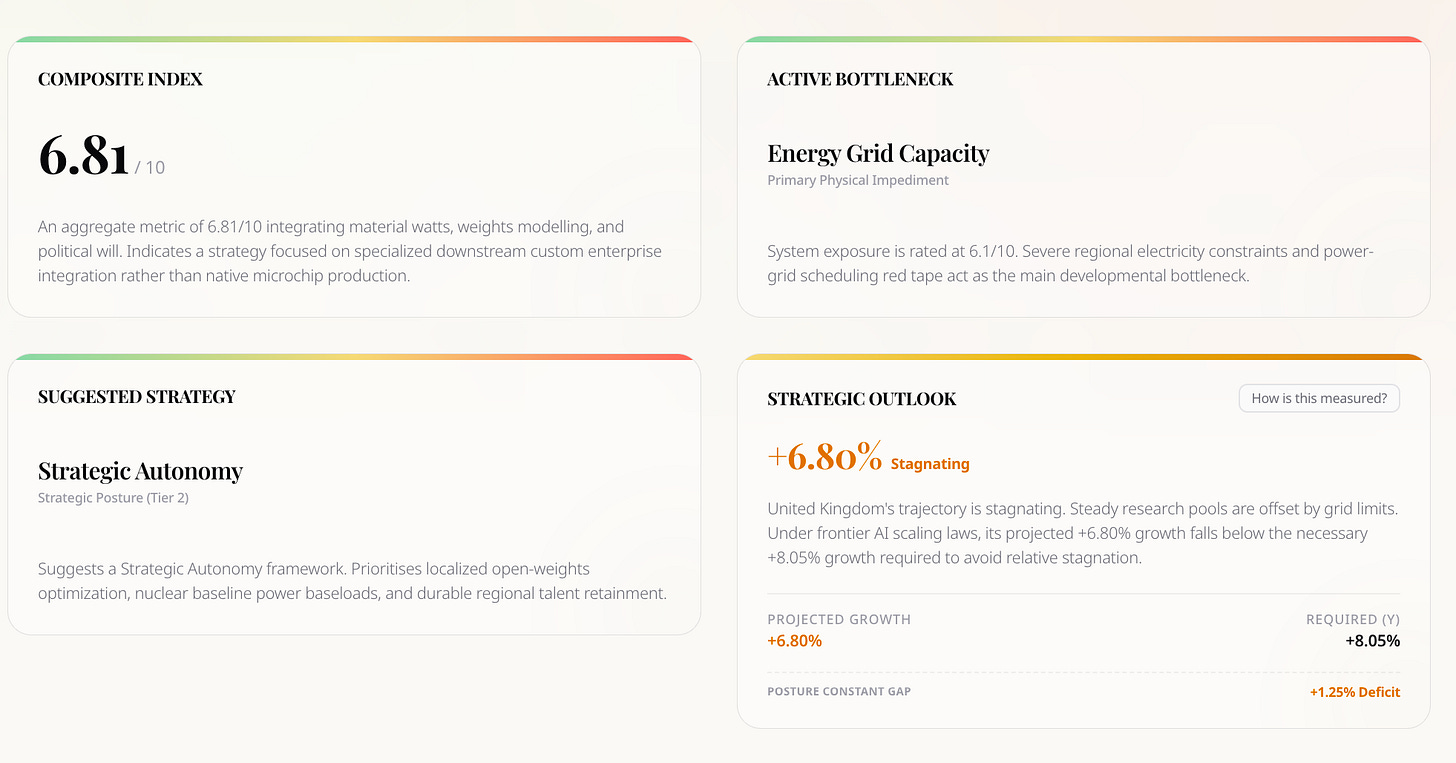Click the orange Stagnating status label
The height and width of the screenshot is (763, 1456).
click(930, 464)
